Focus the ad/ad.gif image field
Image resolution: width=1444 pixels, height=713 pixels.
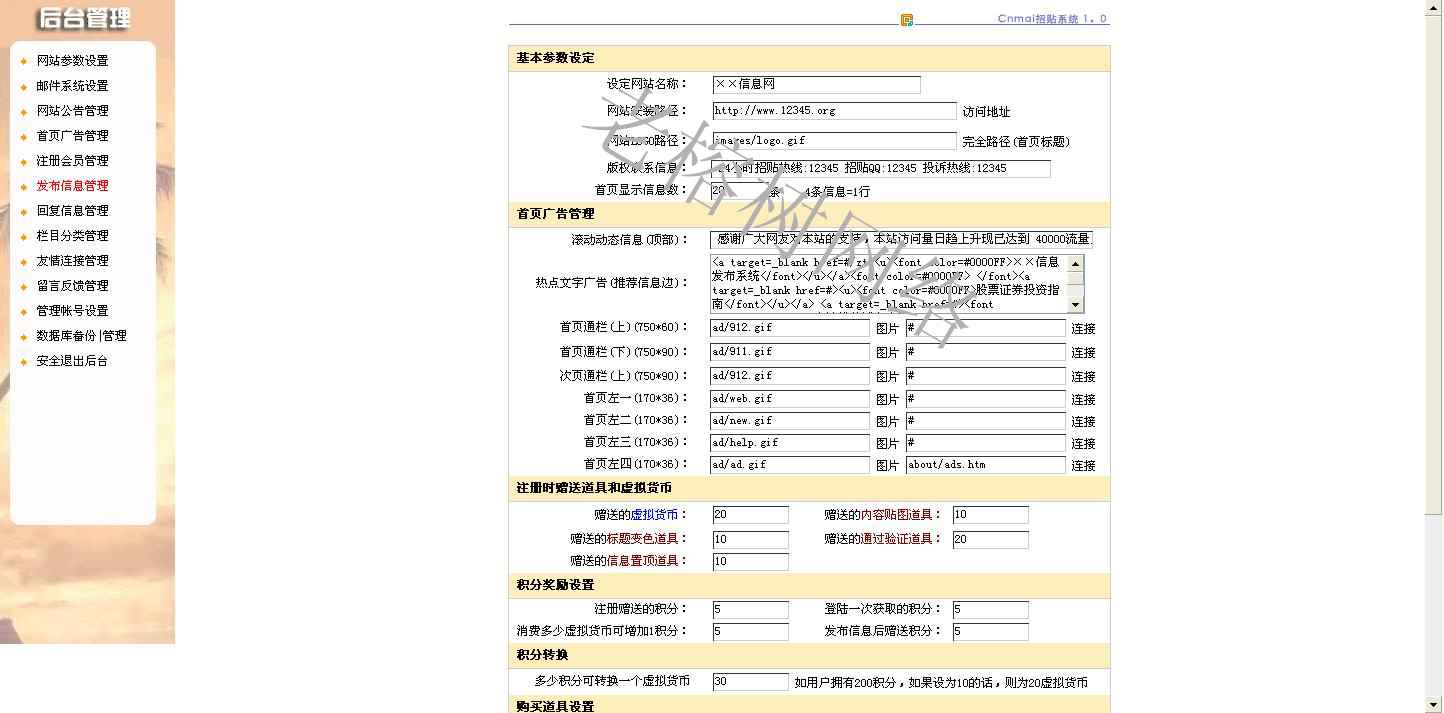[790, 465]
